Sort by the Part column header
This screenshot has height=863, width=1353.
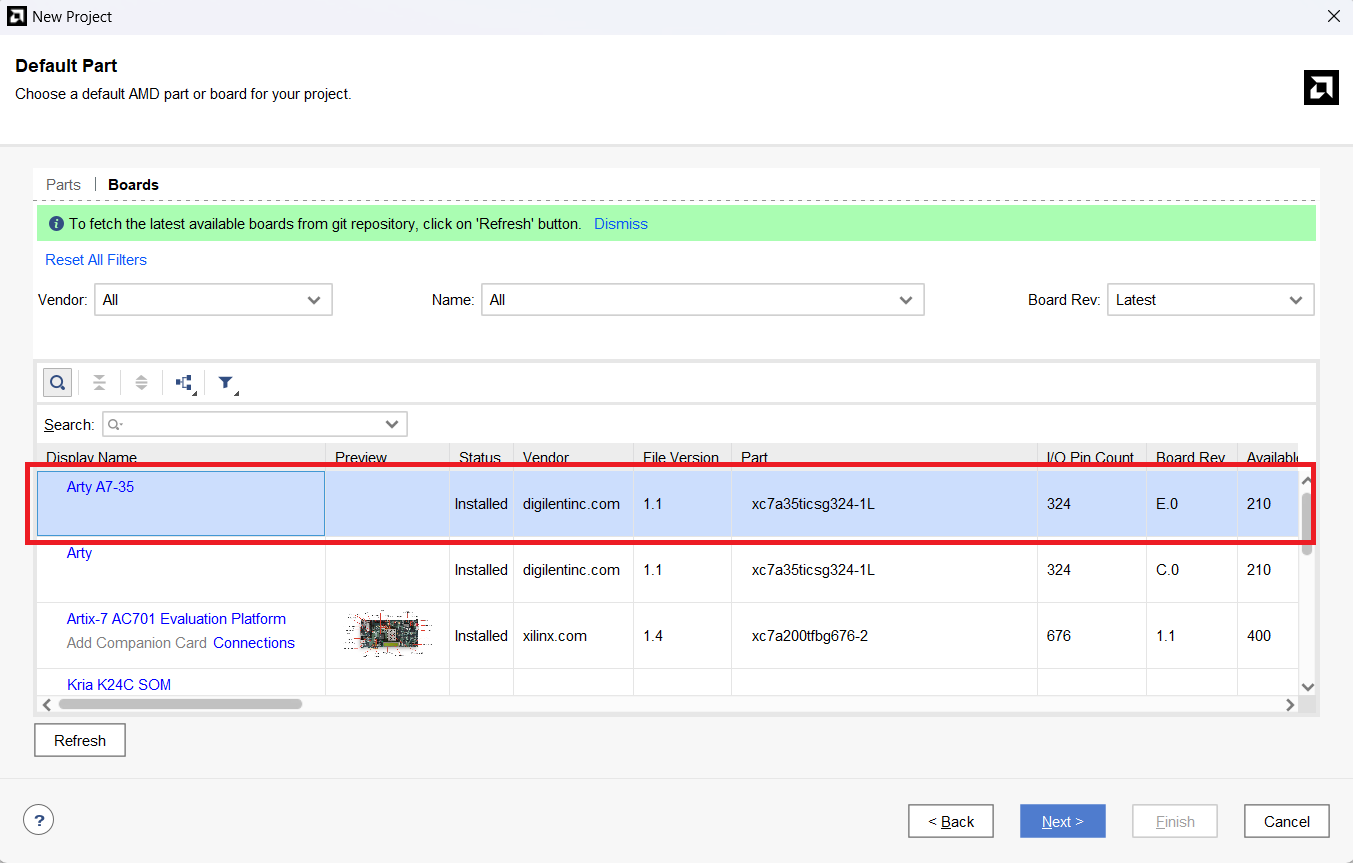[x=884, y=457]
